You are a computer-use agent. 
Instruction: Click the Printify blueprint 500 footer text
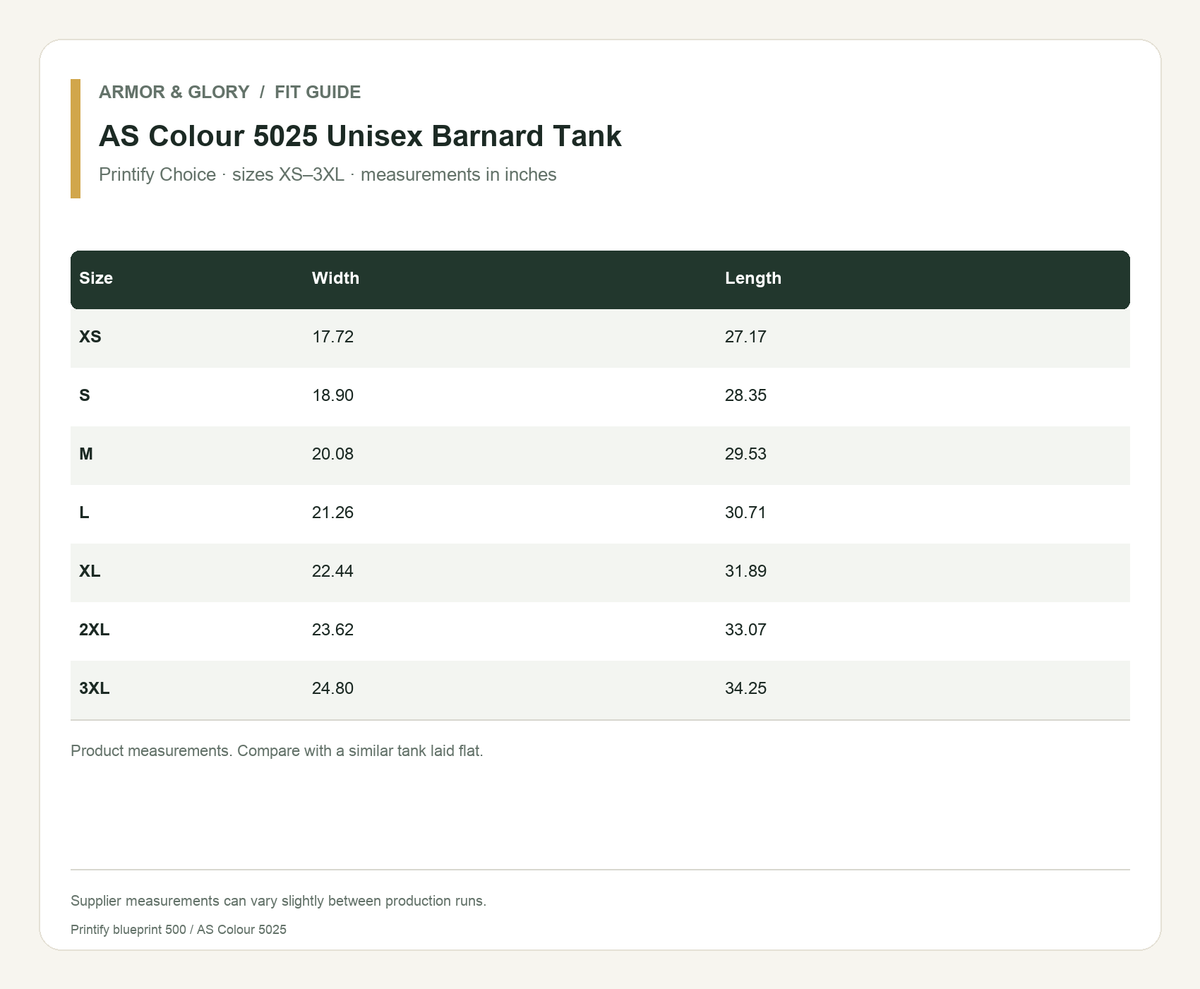pos(179,930)
